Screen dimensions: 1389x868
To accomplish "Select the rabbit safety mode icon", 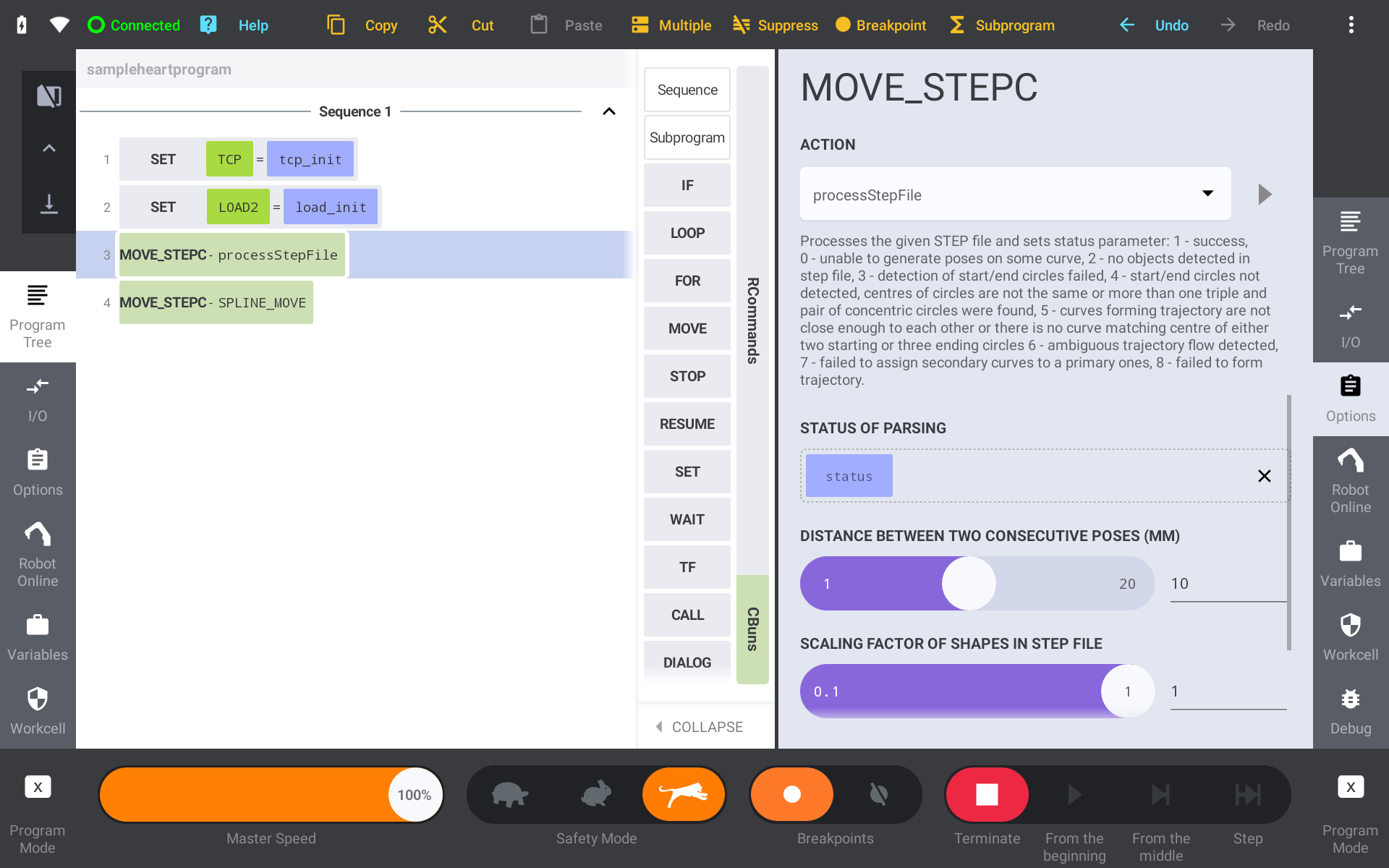I will [x=597, y=794].
